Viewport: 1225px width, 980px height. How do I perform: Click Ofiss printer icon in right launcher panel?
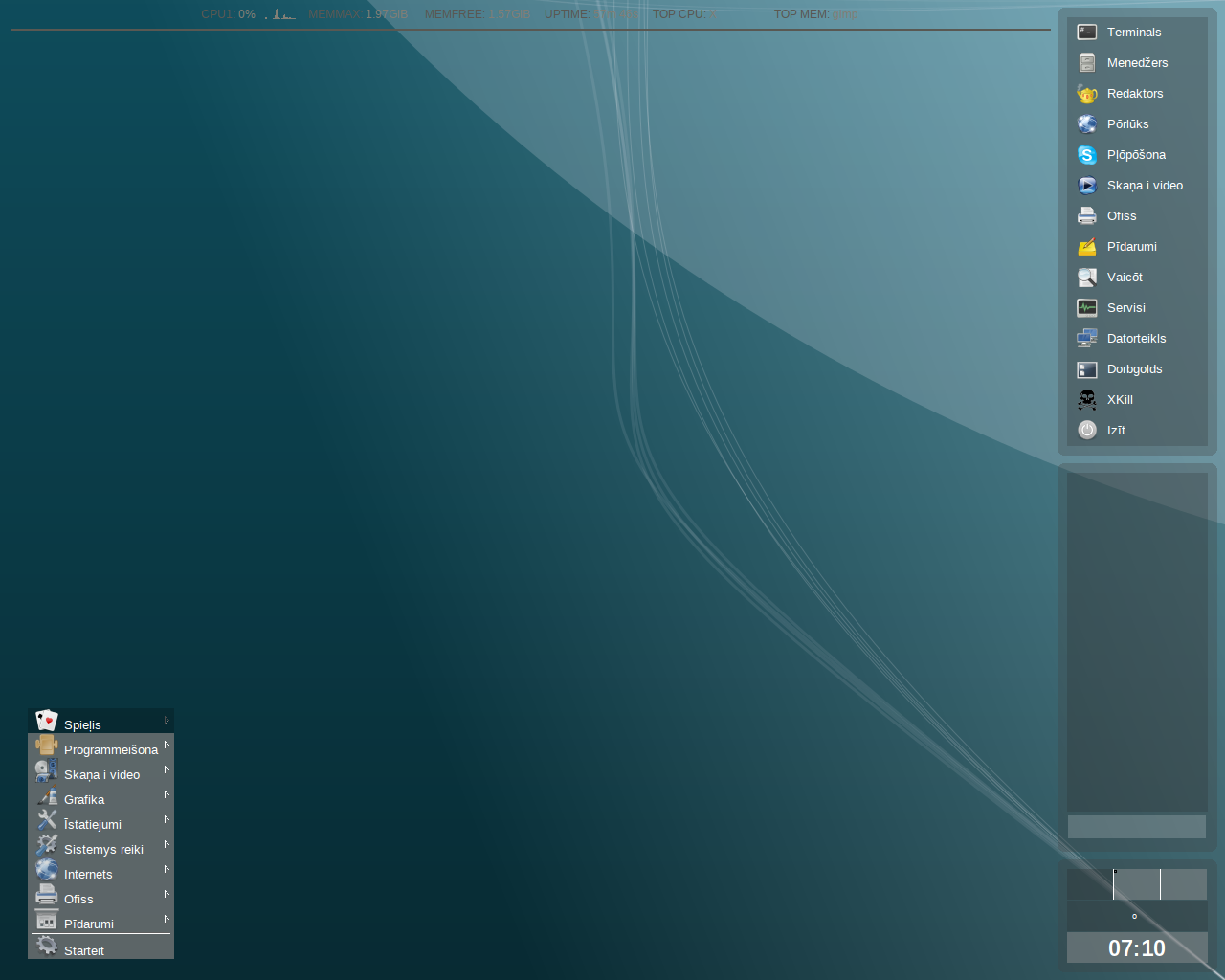pyautogui.click(x=1087, y=216)
